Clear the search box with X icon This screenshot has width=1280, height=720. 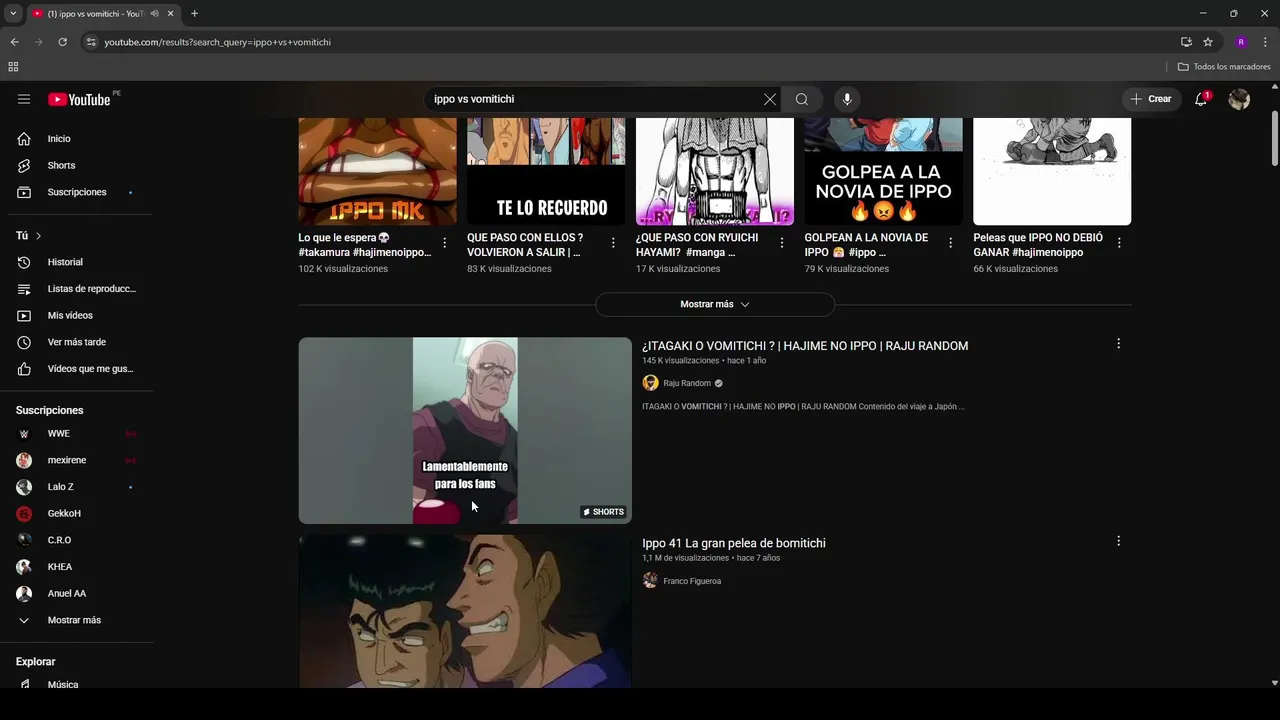click(x=769, y=99)
